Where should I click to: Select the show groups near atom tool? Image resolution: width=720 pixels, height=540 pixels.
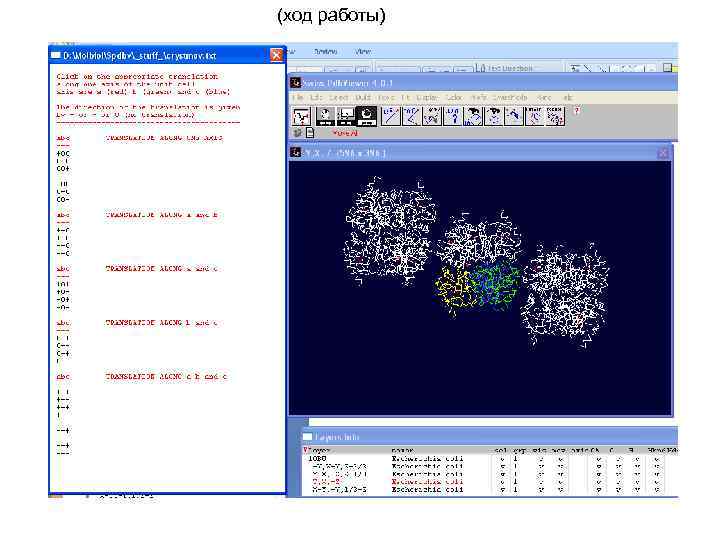tap(473, 116)
